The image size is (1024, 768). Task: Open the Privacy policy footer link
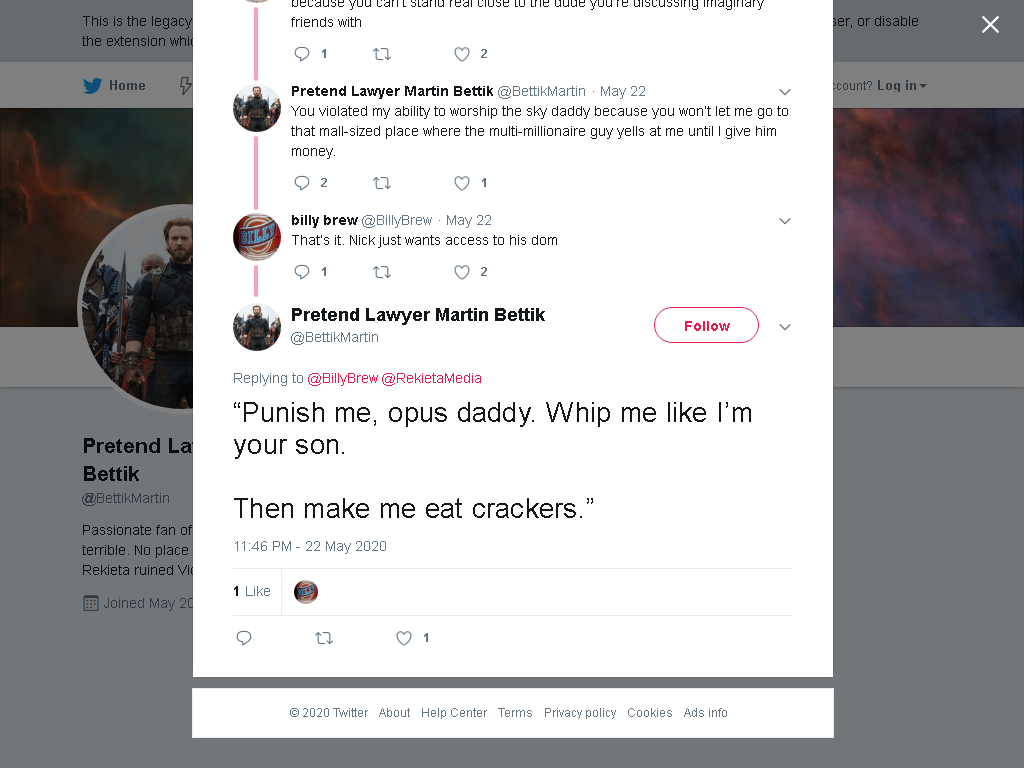click(x=580, y=712)
